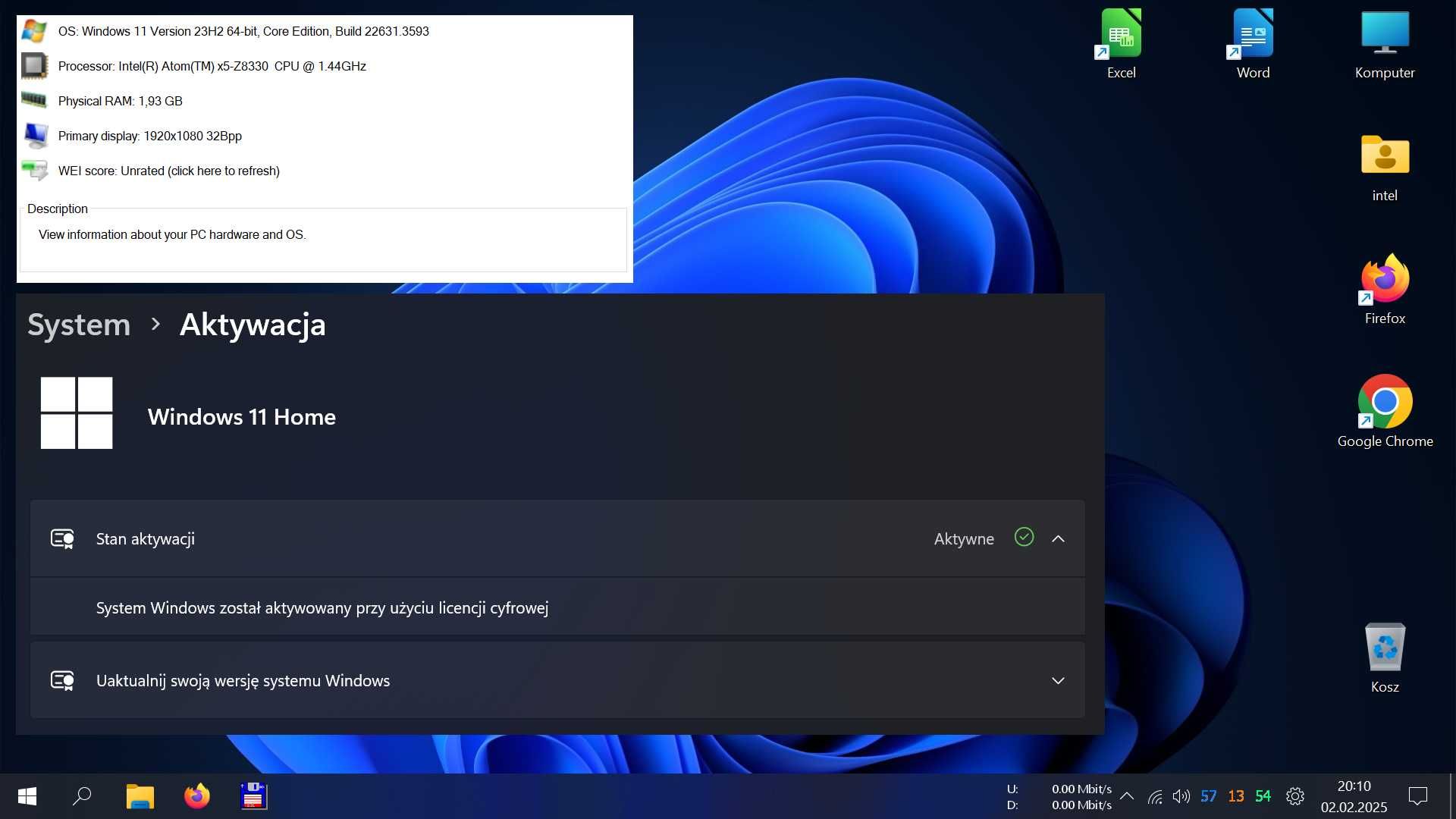Select the digital license activation message
This screenshot has height=819, width=1456.
click(322, 607)
